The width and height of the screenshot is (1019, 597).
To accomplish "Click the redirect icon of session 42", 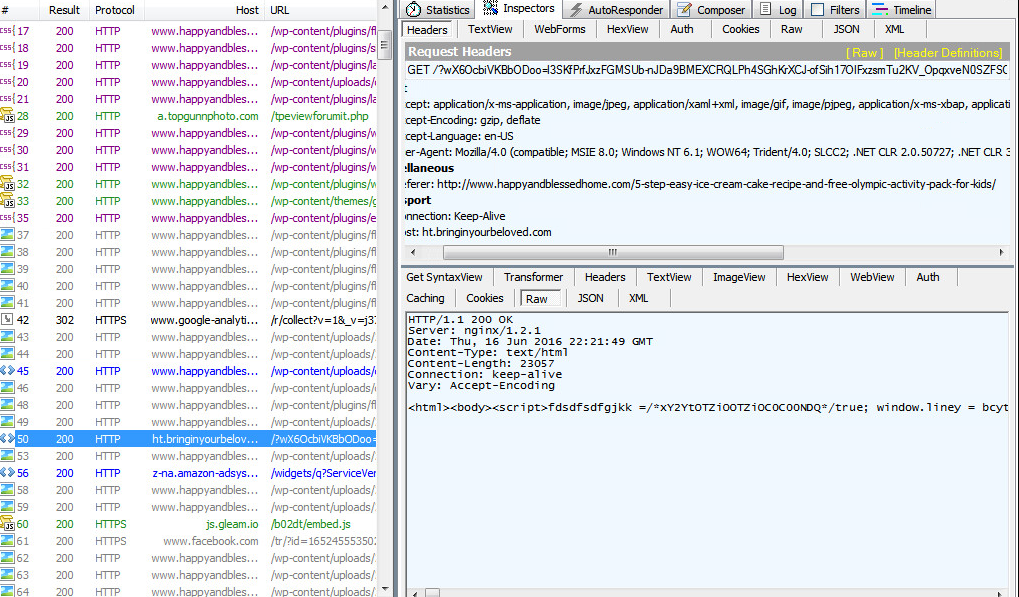I will tap(6, 320).
